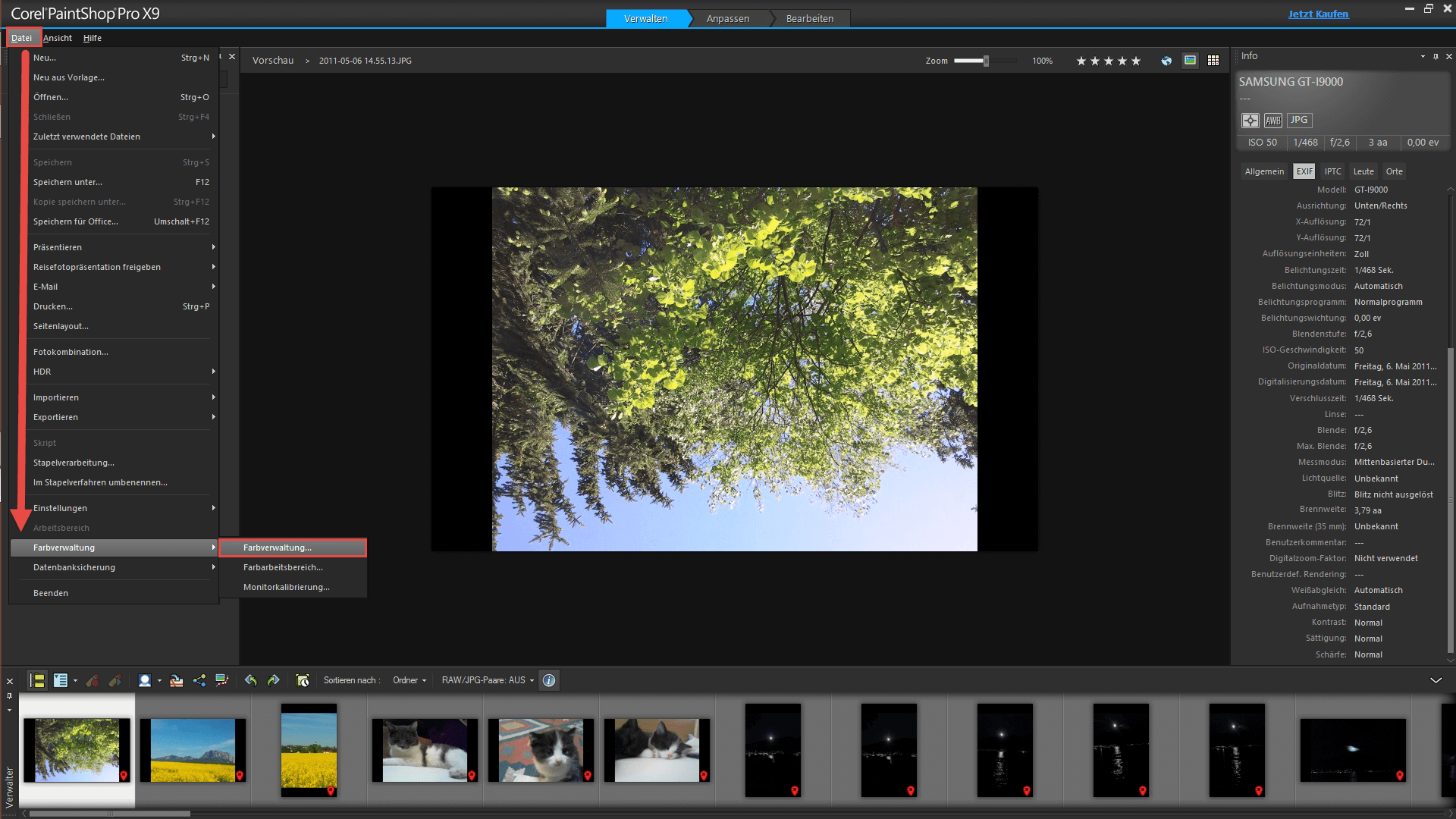Select the mountain and rapeseed field thumbnail
1456x819 pixels.
coord(193,750)
